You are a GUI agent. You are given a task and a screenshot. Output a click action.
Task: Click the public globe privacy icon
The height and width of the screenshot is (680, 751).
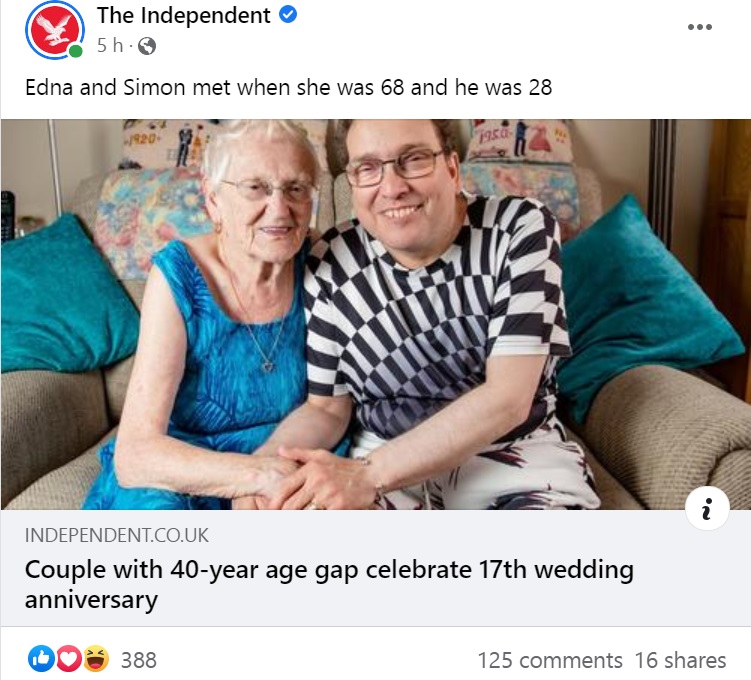click(147, 46)
